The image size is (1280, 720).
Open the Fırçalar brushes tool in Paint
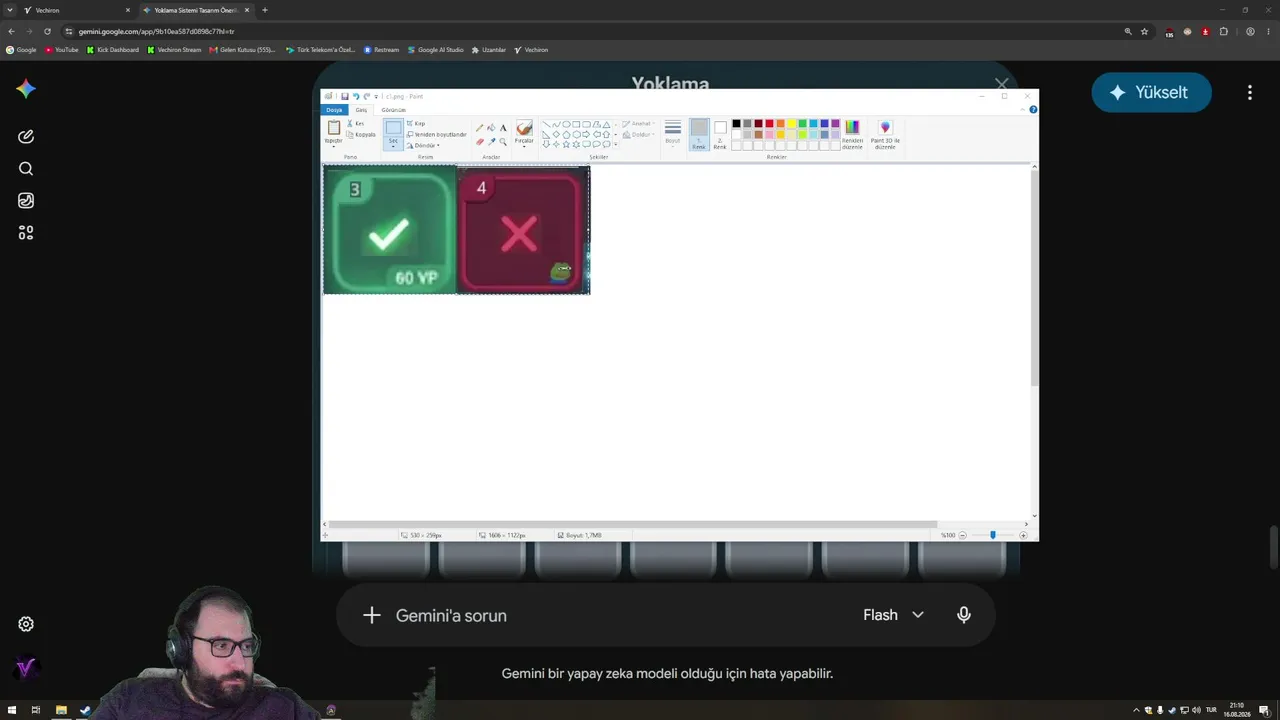point(524,133)
